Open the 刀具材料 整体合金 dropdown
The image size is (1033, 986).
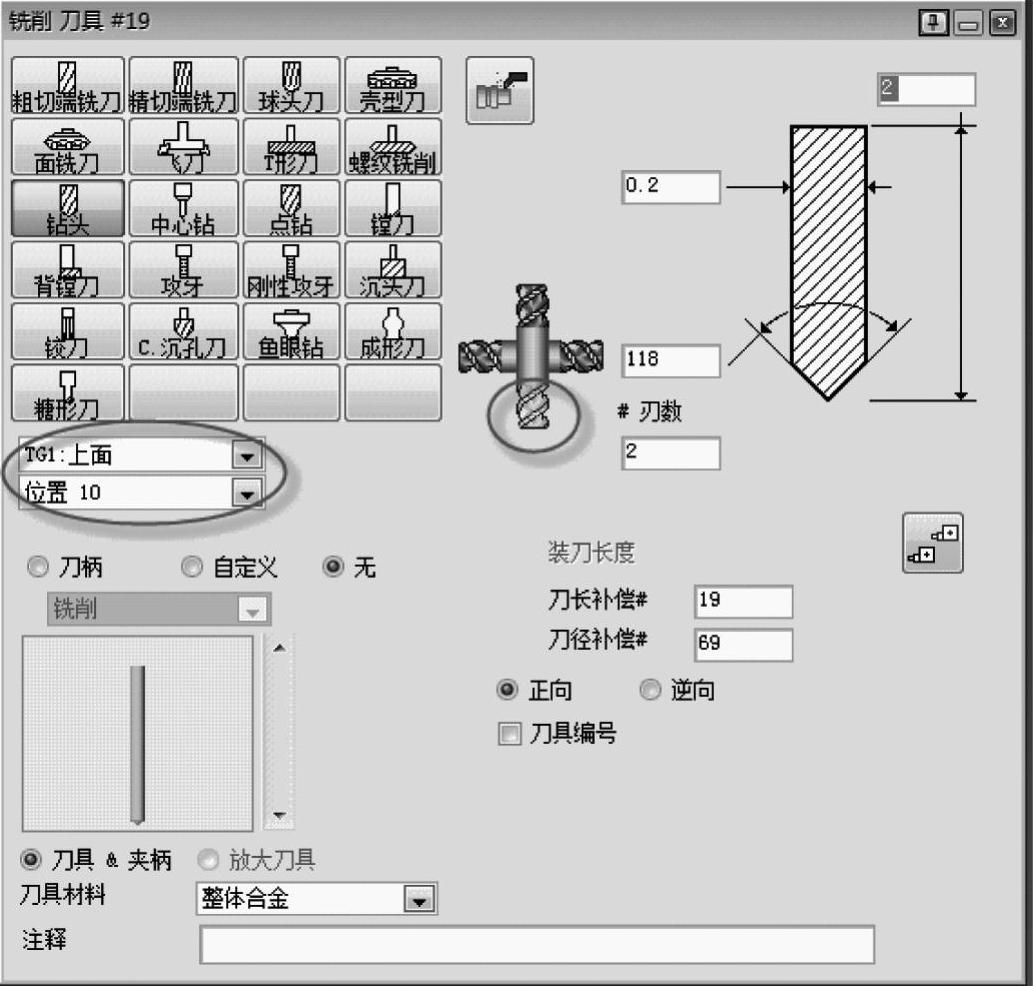pos(420,900)
